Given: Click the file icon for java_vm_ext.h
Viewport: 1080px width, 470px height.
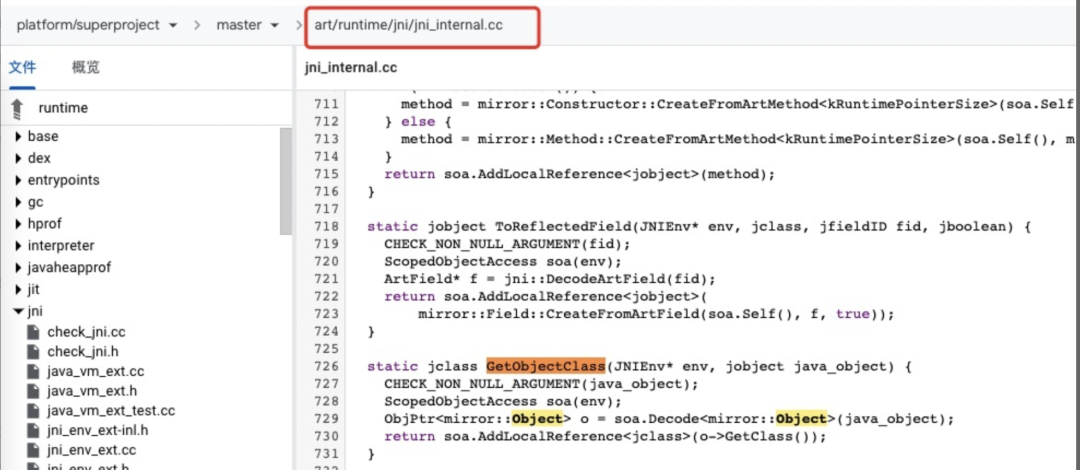Looking at the screenshot, I should 33,391.
